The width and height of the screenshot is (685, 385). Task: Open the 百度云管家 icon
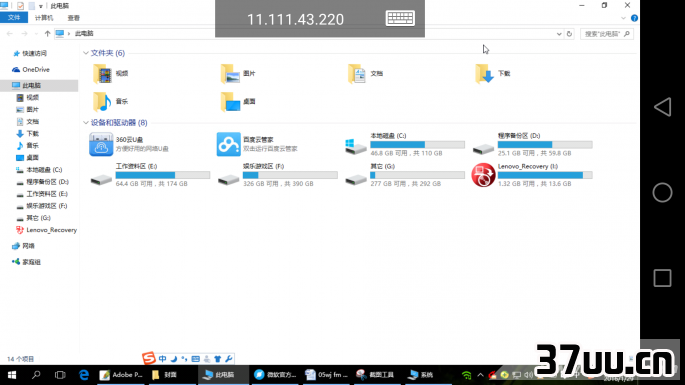point(228,144)
